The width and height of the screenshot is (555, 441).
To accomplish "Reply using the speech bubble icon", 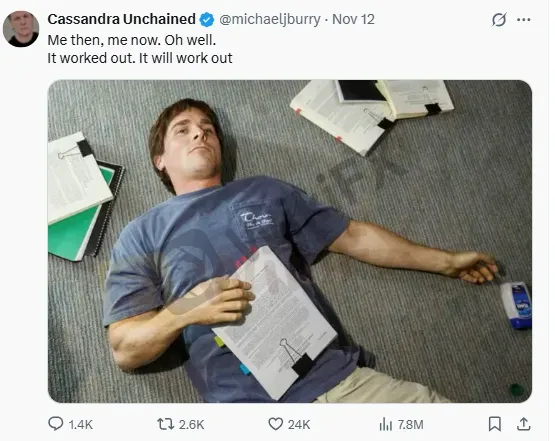I will [x=56, y=424].
